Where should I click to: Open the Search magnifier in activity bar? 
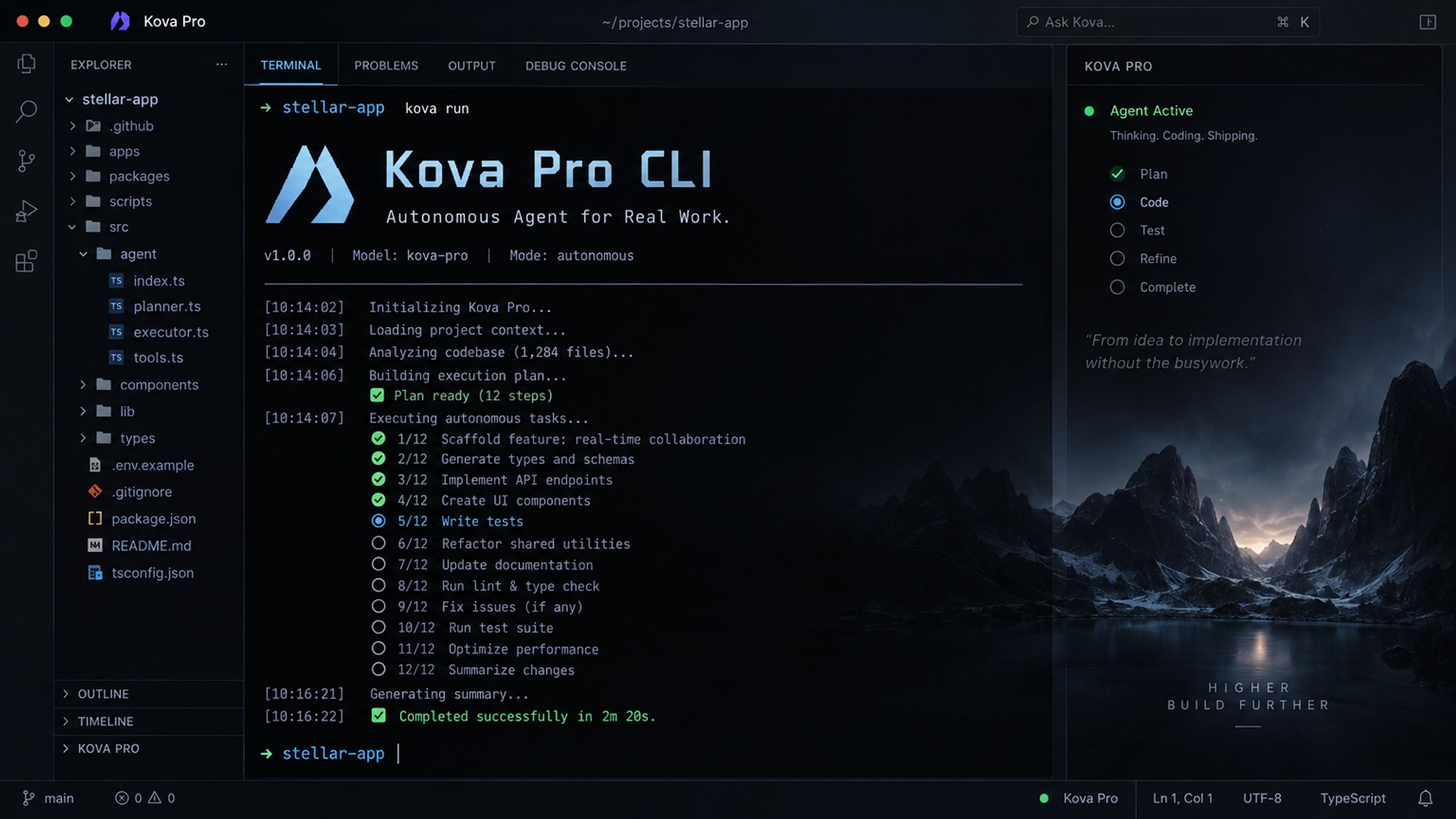(26, 111)
